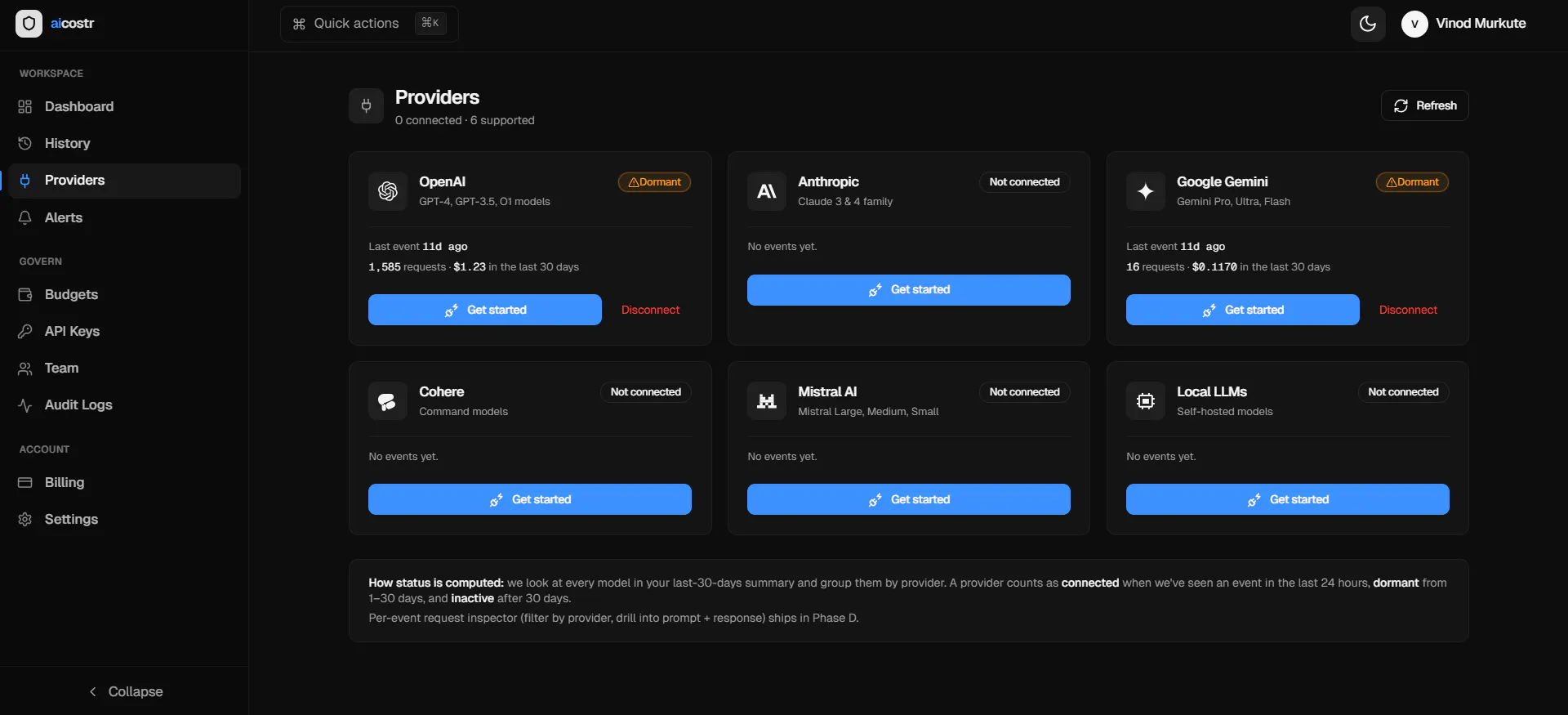Click the aicostr shield logo icon
The height and width of the screenshot is (715, 1568).
(29, 24)
